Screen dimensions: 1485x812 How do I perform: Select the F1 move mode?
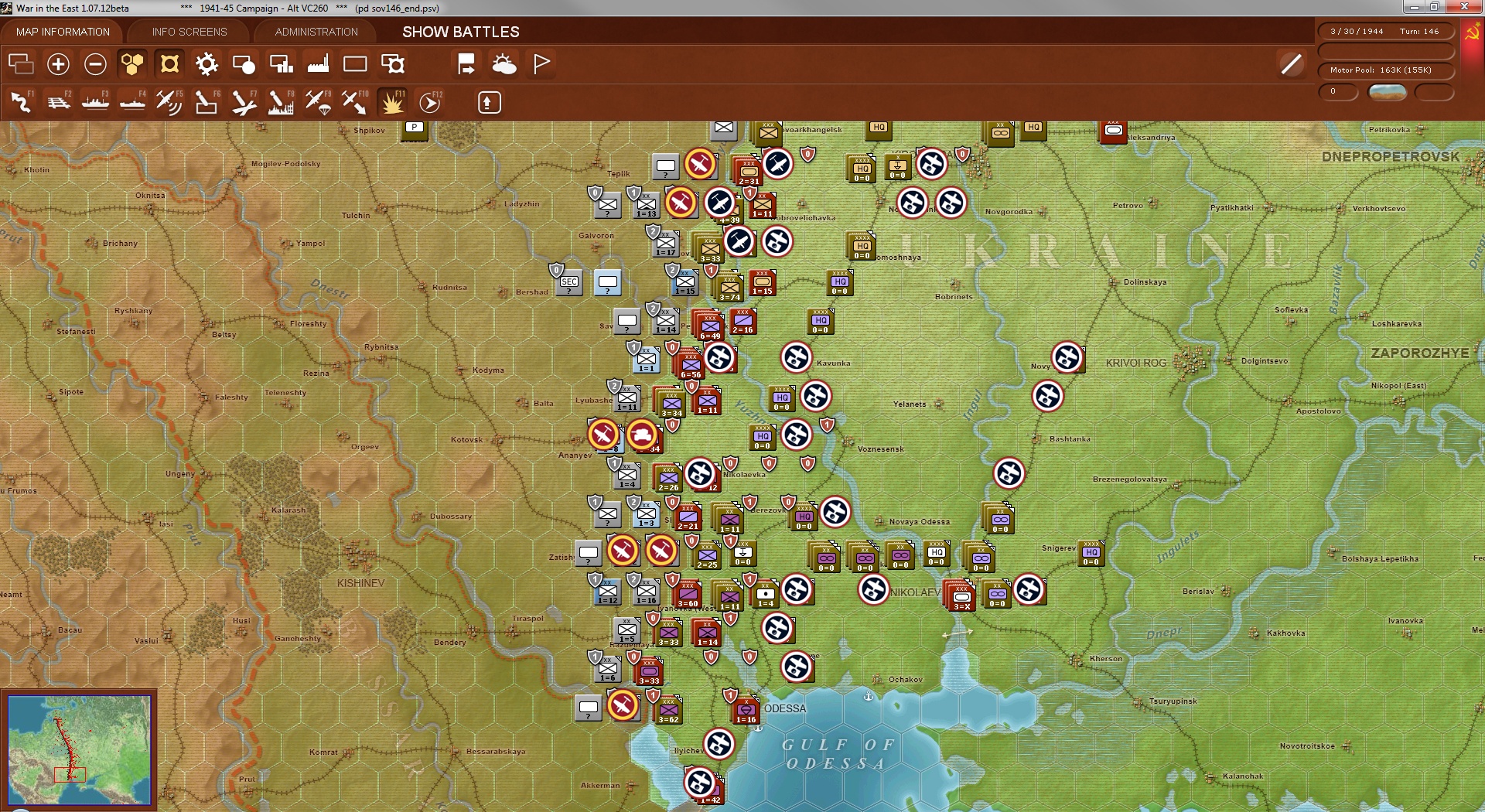click(x=22, y=102)
